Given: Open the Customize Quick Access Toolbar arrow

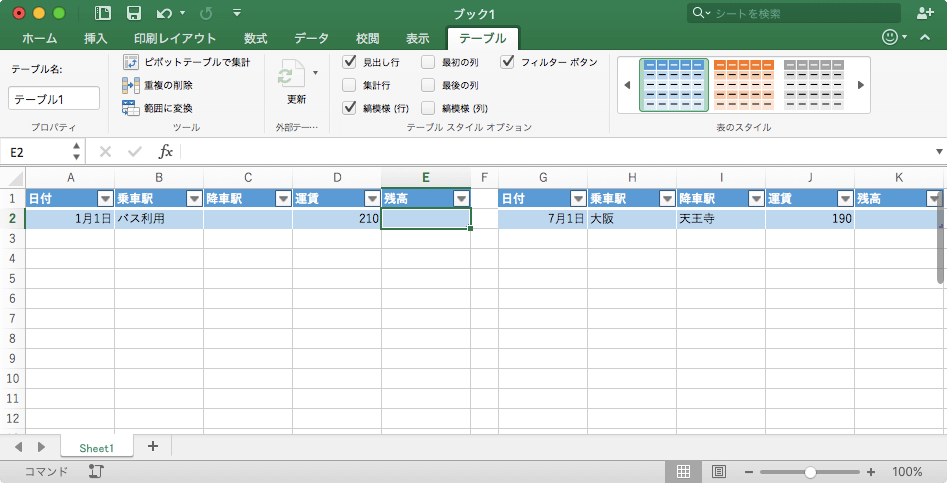Looking at the screenshot, I should [x=237, y=13].
